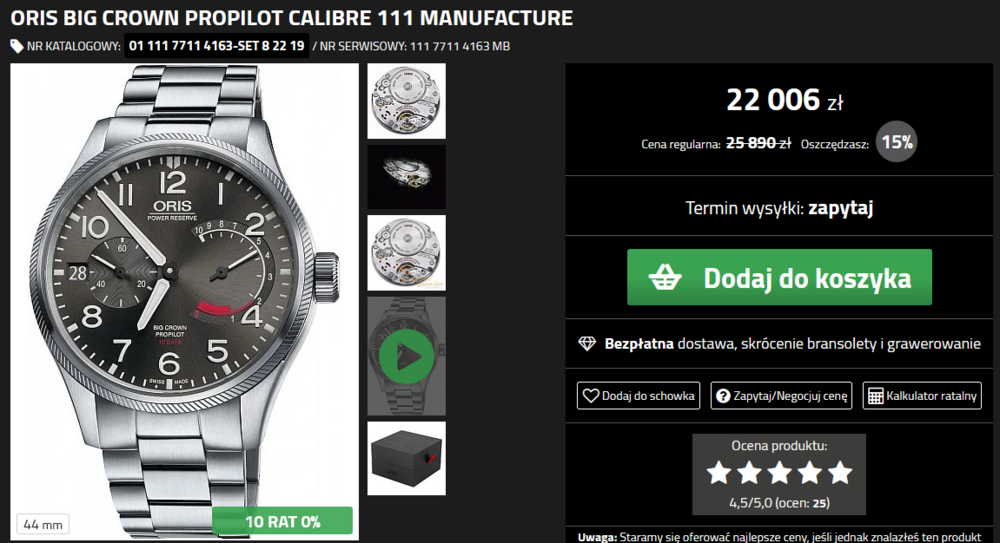Click the main Oris watch image
This screenshot has height=543, width=1000.
click(185, 290)
